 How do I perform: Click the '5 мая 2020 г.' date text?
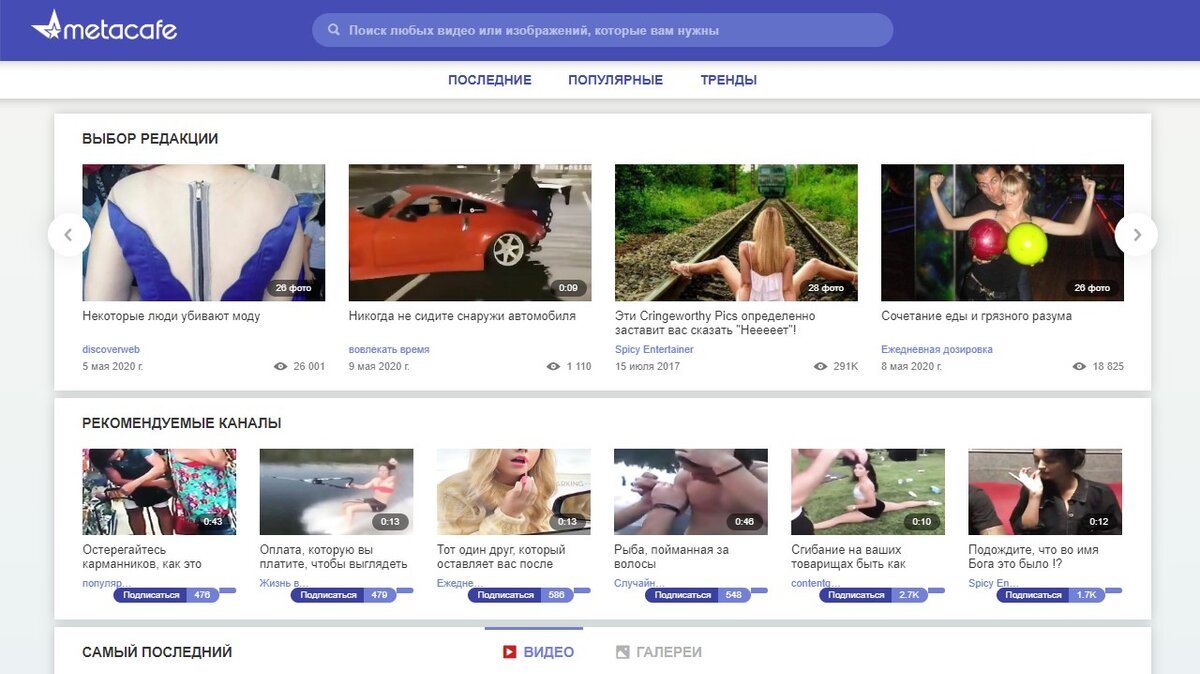113,367
